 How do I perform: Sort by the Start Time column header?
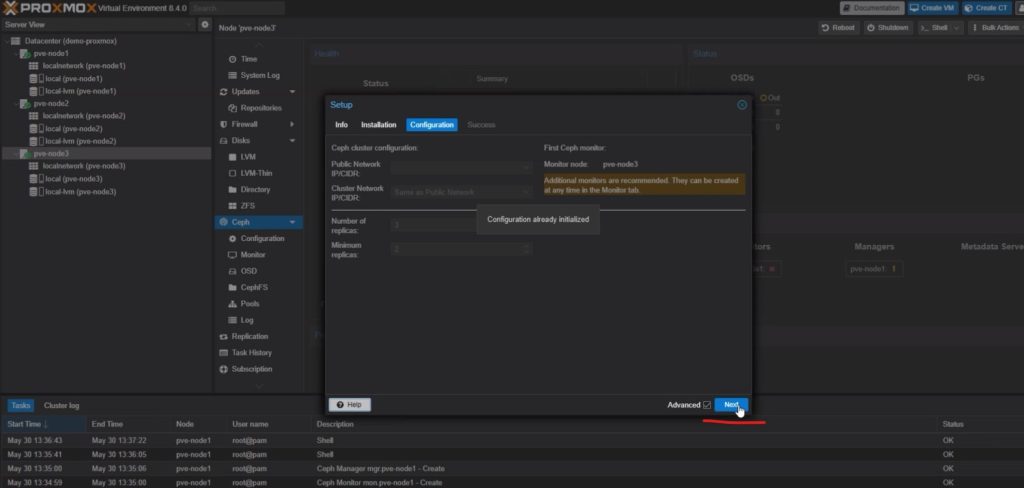coord(43,425)
